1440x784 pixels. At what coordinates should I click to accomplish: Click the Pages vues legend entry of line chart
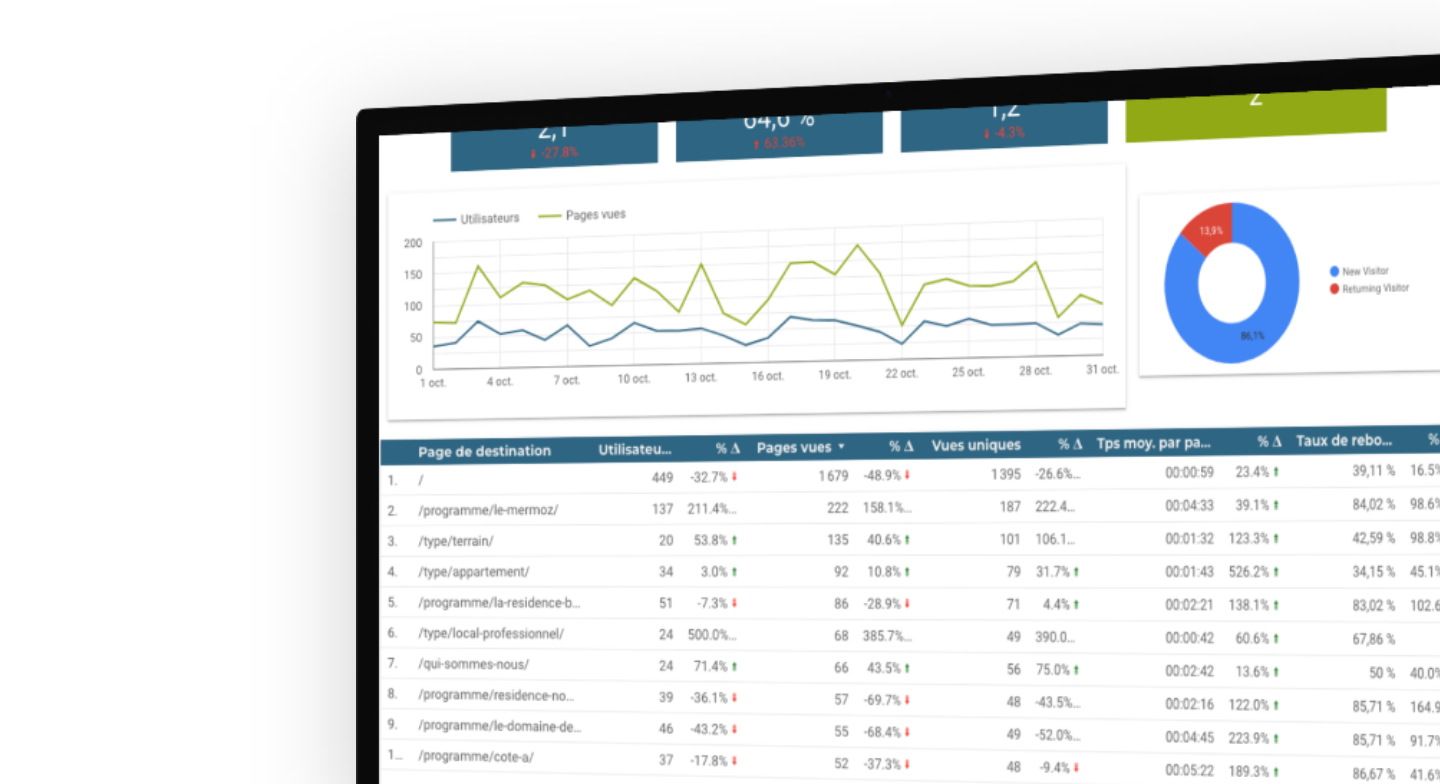pyautogui.click(x=582, y=215)
